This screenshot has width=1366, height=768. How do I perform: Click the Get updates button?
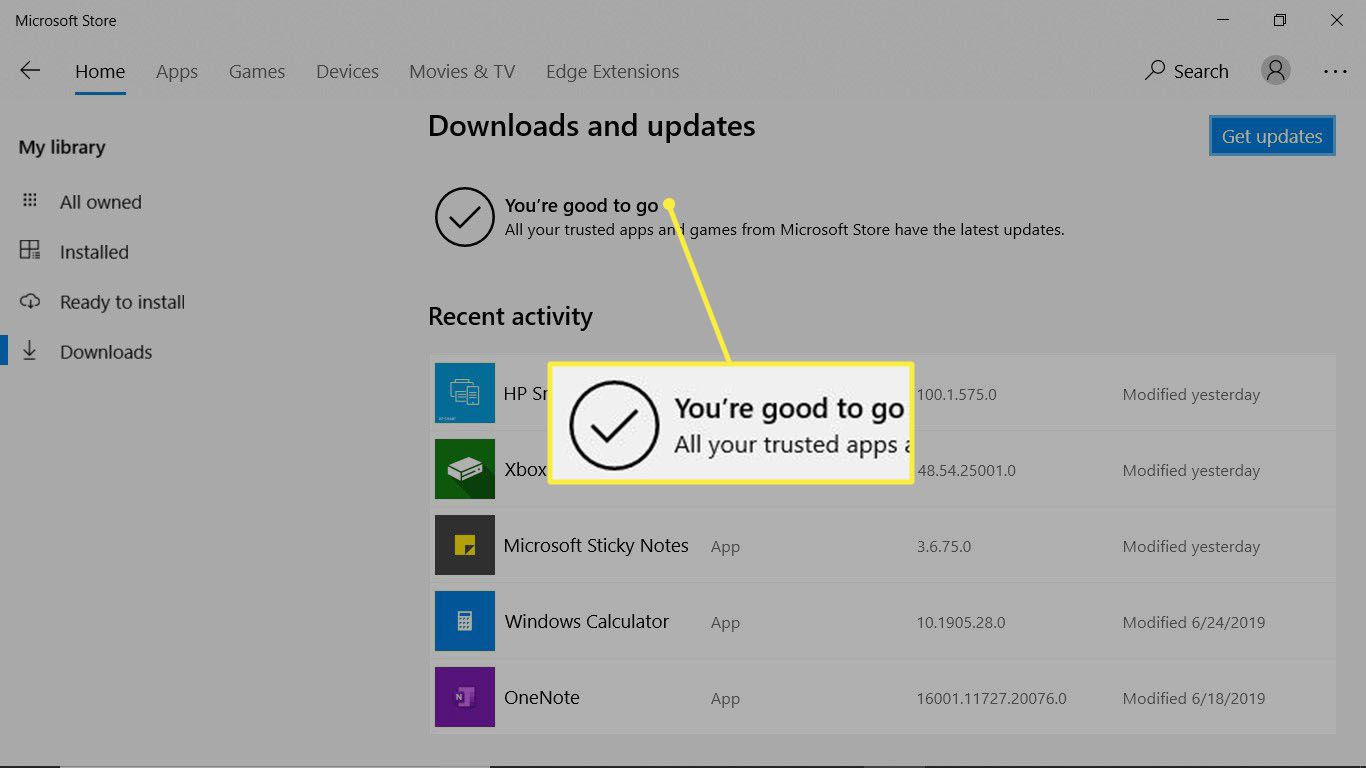point(1272,137)
